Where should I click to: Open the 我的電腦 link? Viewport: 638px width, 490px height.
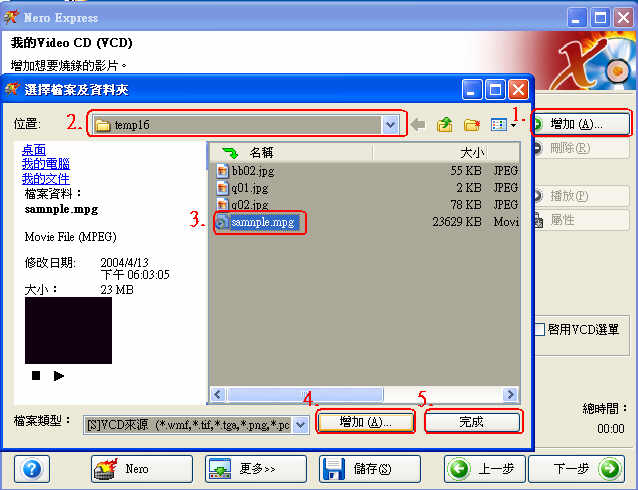[46, 164]
